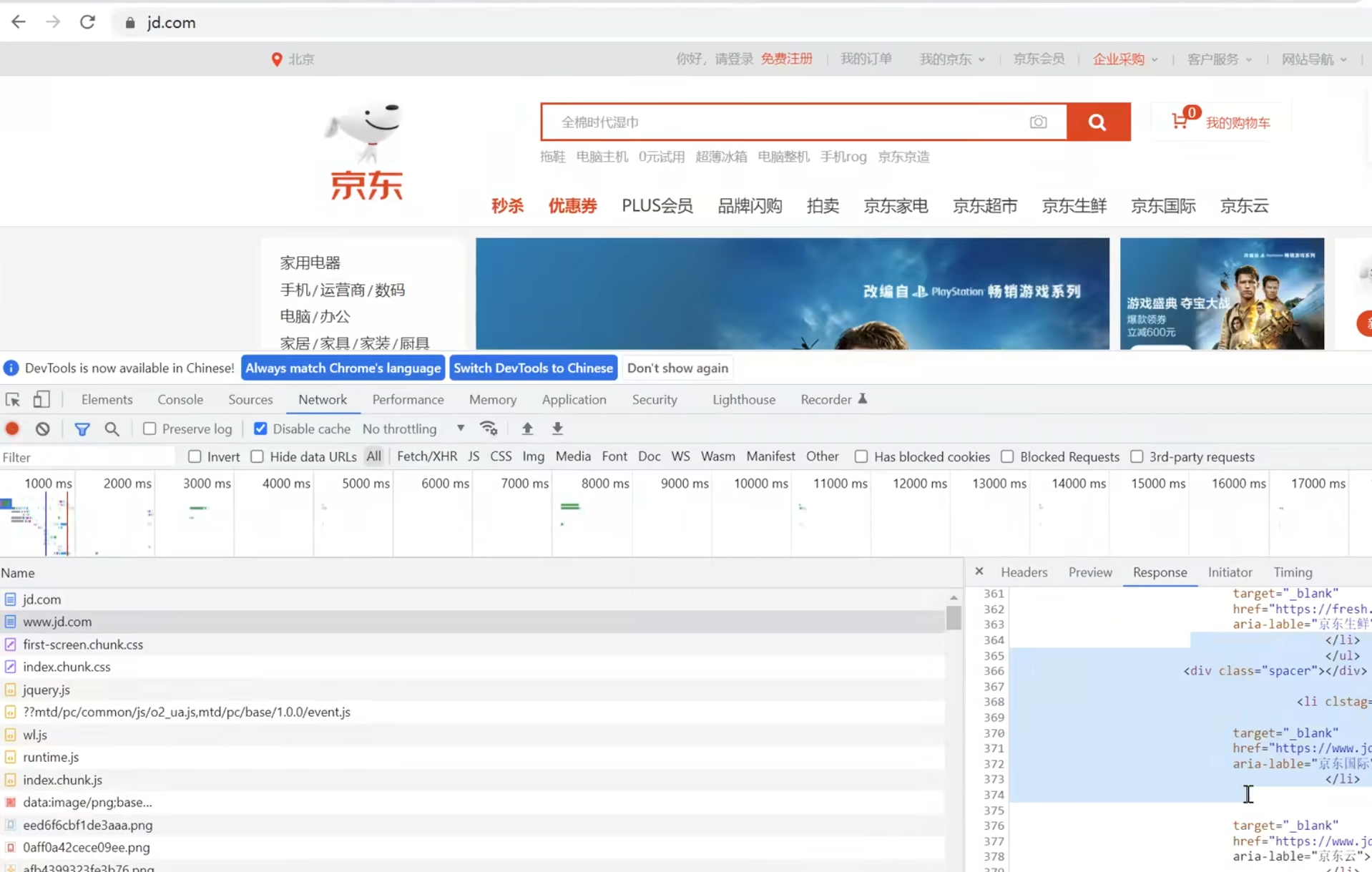The width and height of the screenshot is (1372, 872).
Task: Toggle the device toolbar icon
Action: (x=41, y=399)
